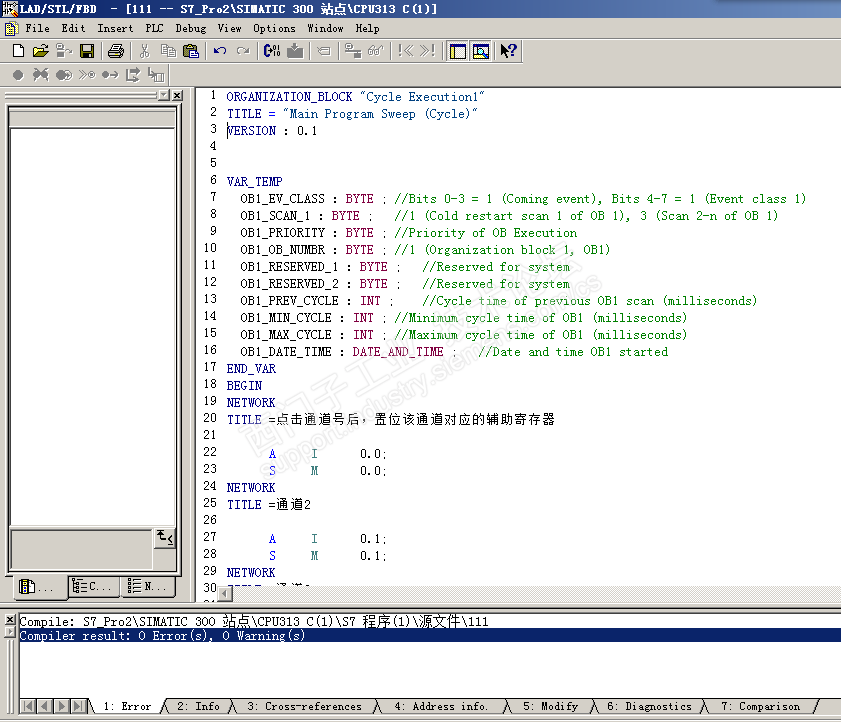Switch to the Diagnostics output tab
Screen dimensions: 841x722
coord(648,706)
